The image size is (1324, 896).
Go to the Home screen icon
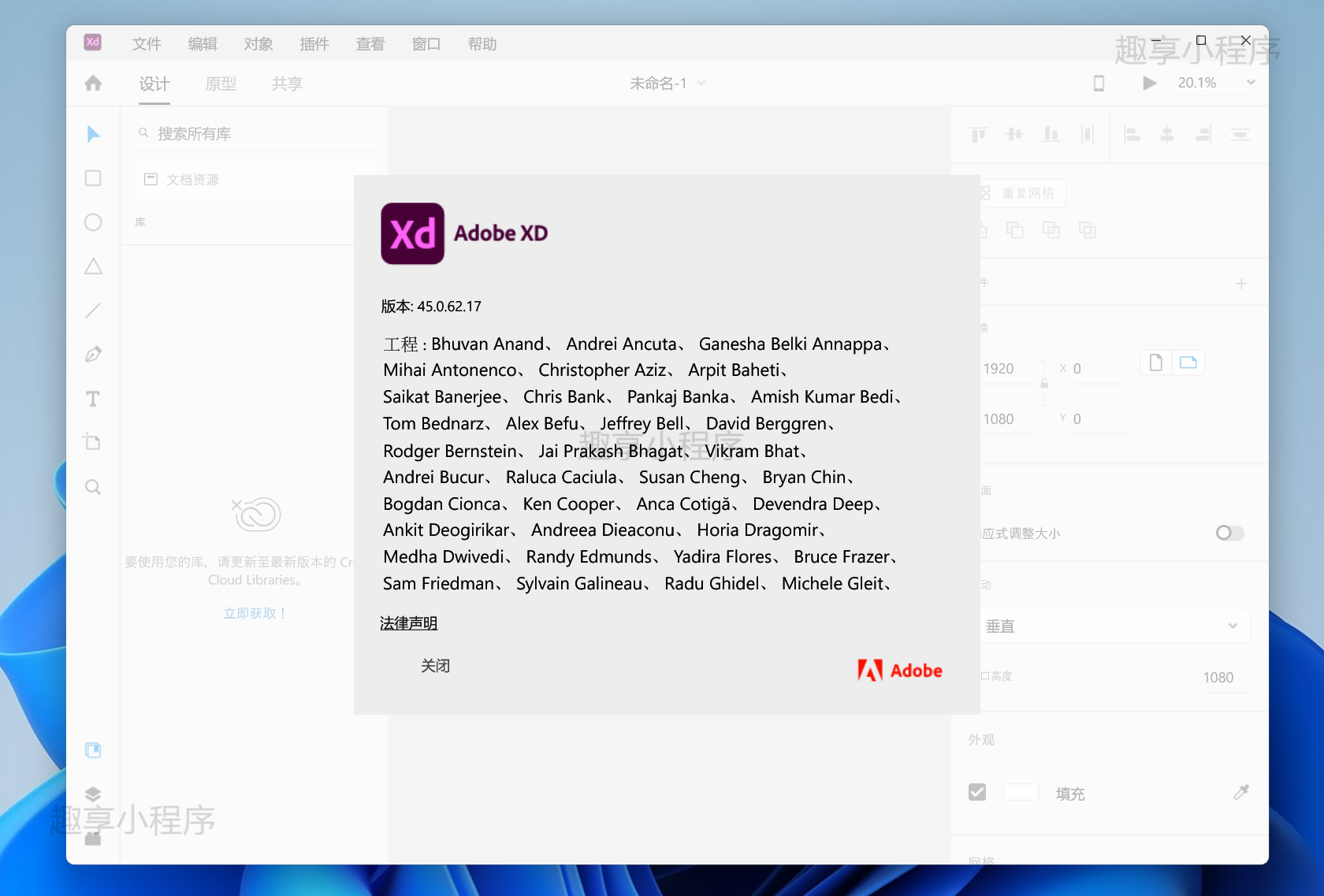pos(93,83)
